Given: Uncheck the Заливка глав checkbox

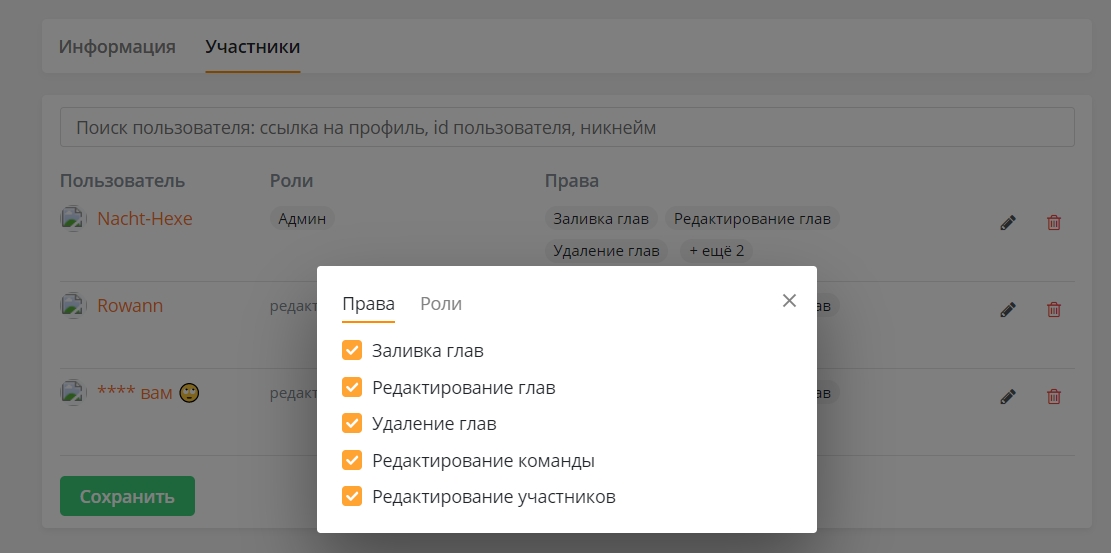Looking at the screenshot, I should [352, 350].
